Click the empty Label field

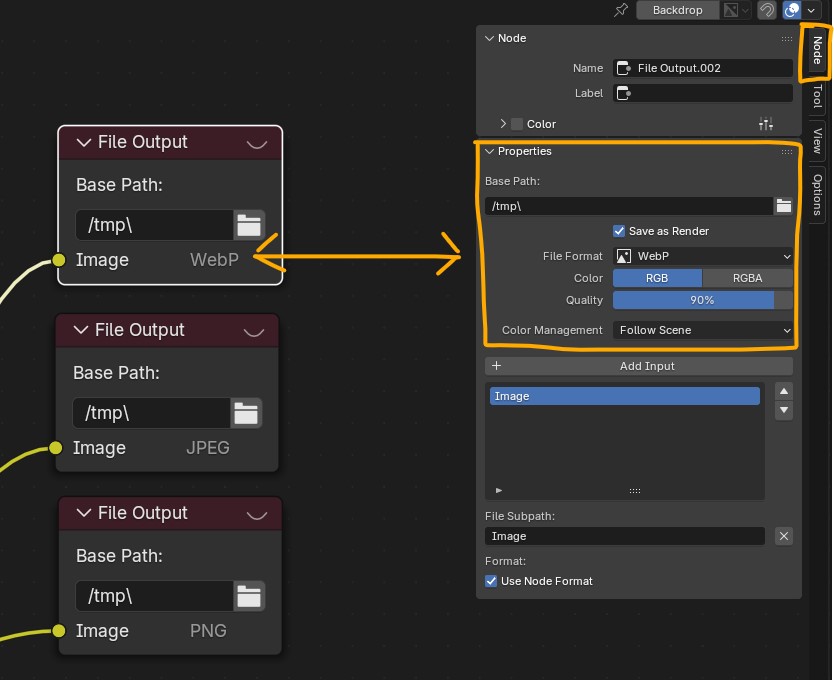(x=703, y=93)
